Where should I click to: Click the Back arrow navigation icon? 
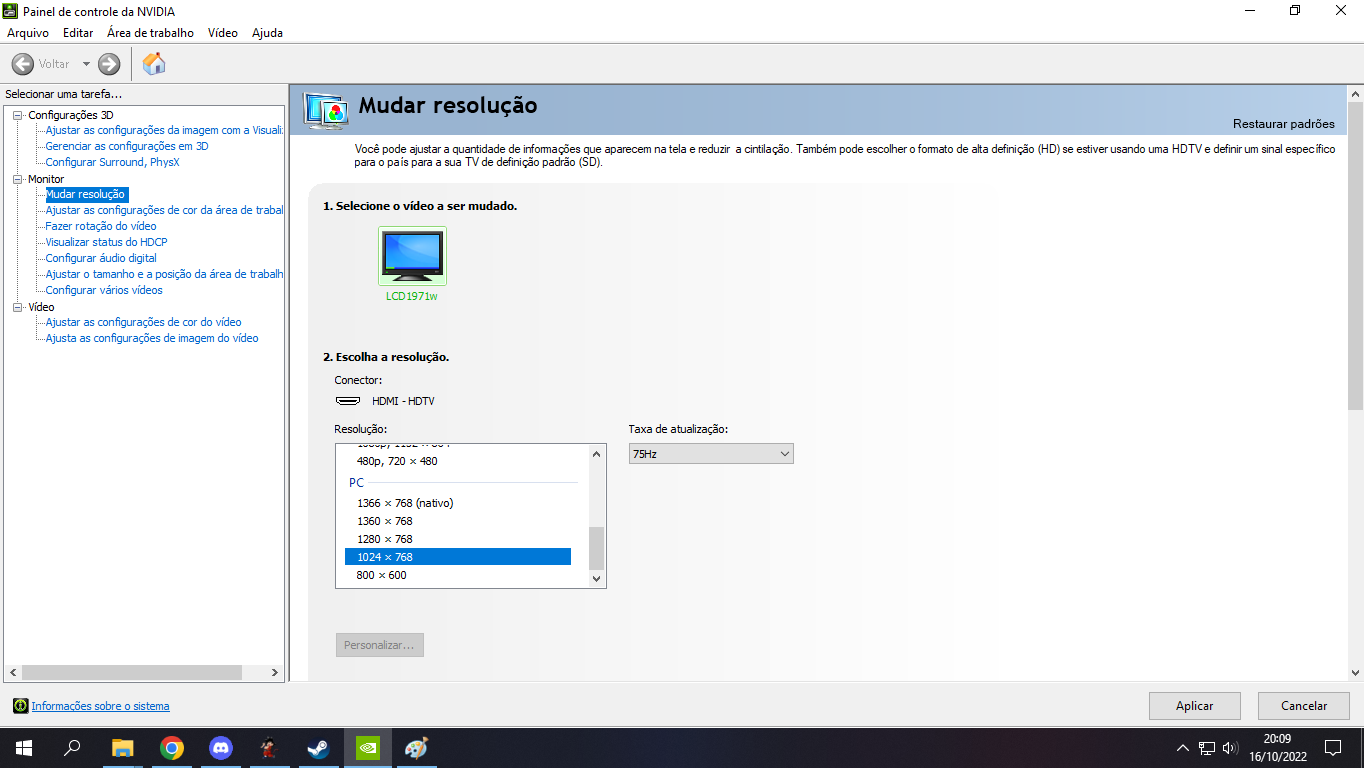(x=23, y=64)
